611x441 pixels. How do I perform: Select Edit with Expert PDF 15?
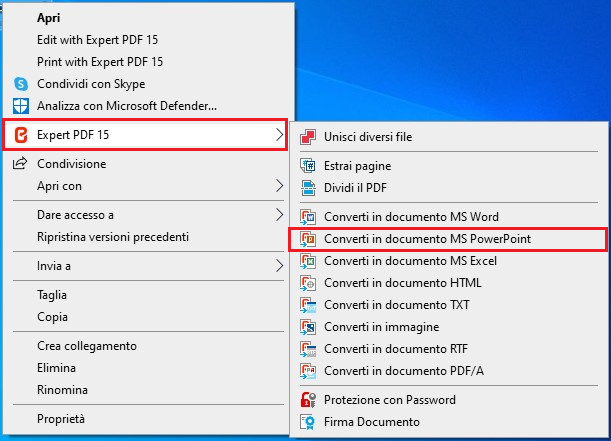coord(148,40)
